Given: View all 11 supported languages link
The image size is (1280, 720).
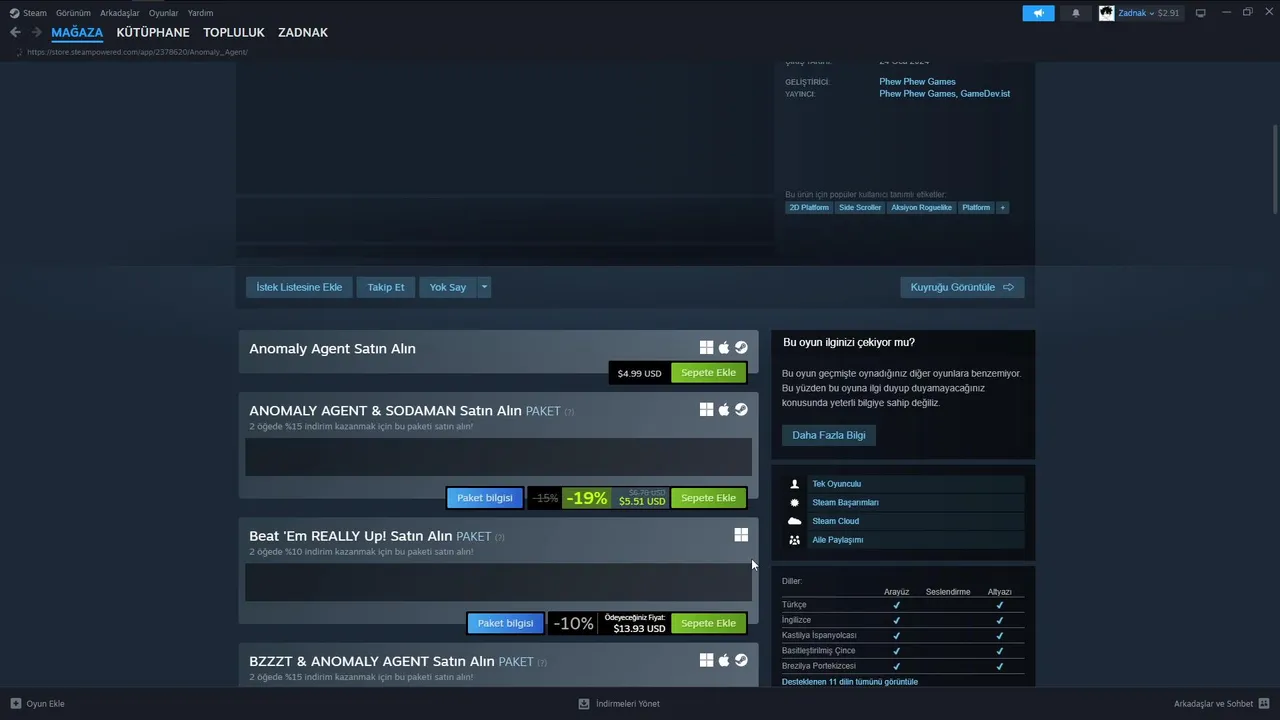Looking at the screenshot, I should point(850,682).
